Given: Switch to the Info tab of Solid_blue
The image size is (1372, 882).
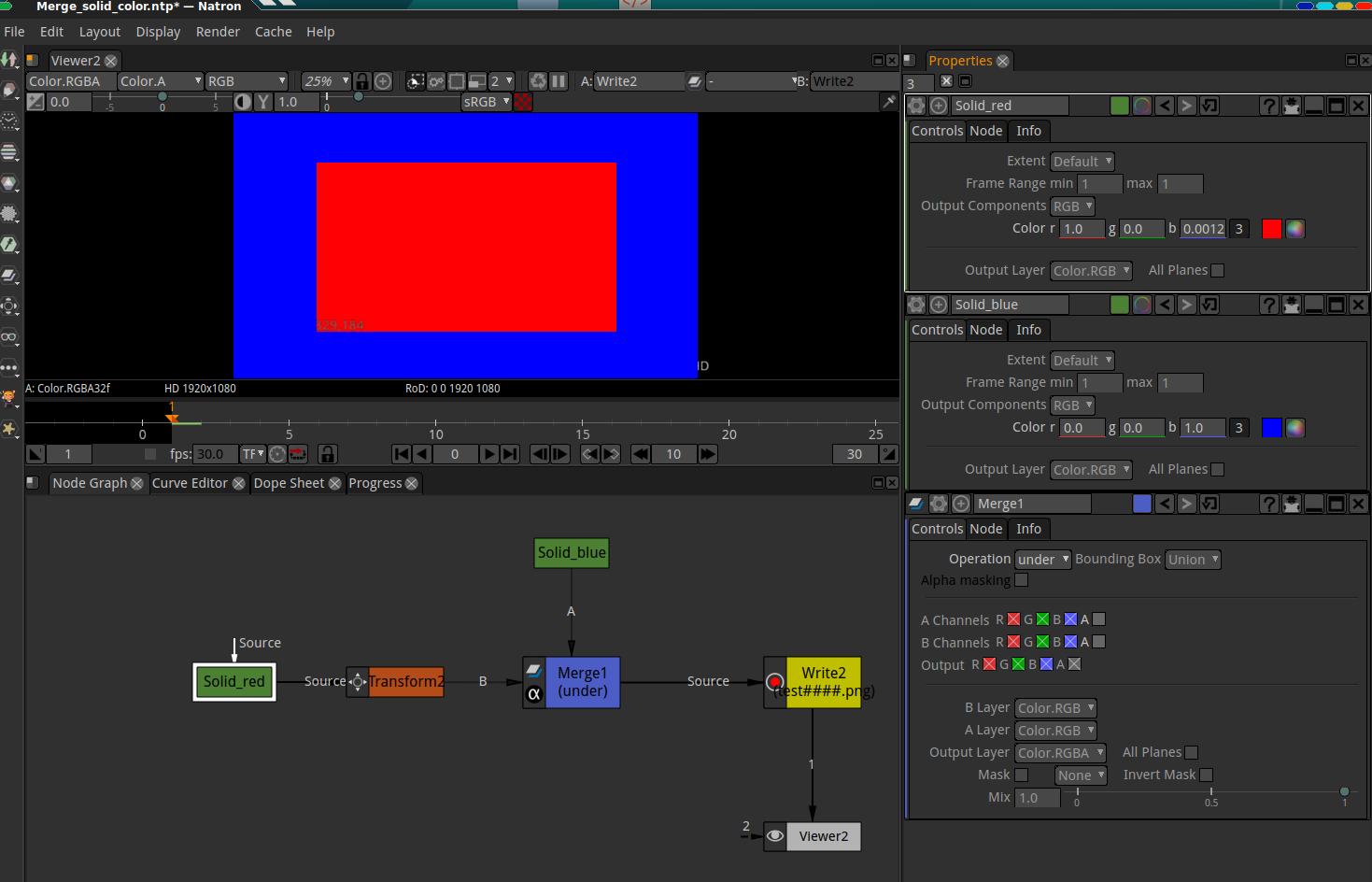Looking at the screenshot, I should pos(1028,330).
